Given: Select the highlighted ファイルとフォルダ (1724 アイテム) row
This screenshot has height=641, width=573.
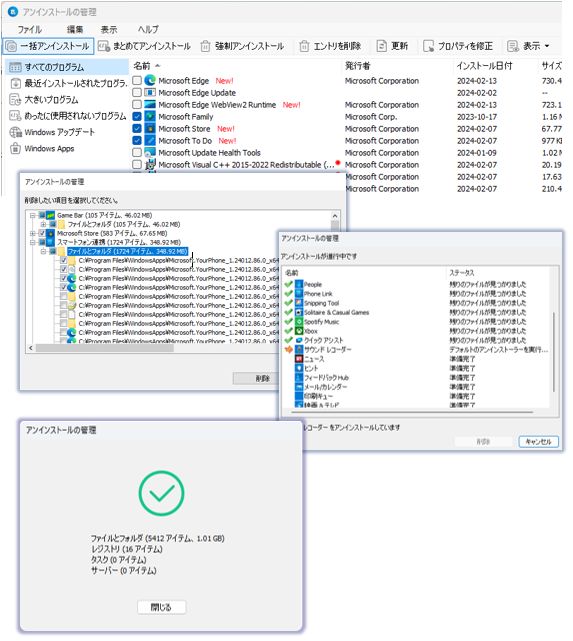Looking at the screenshot, I should click(128, 251).
